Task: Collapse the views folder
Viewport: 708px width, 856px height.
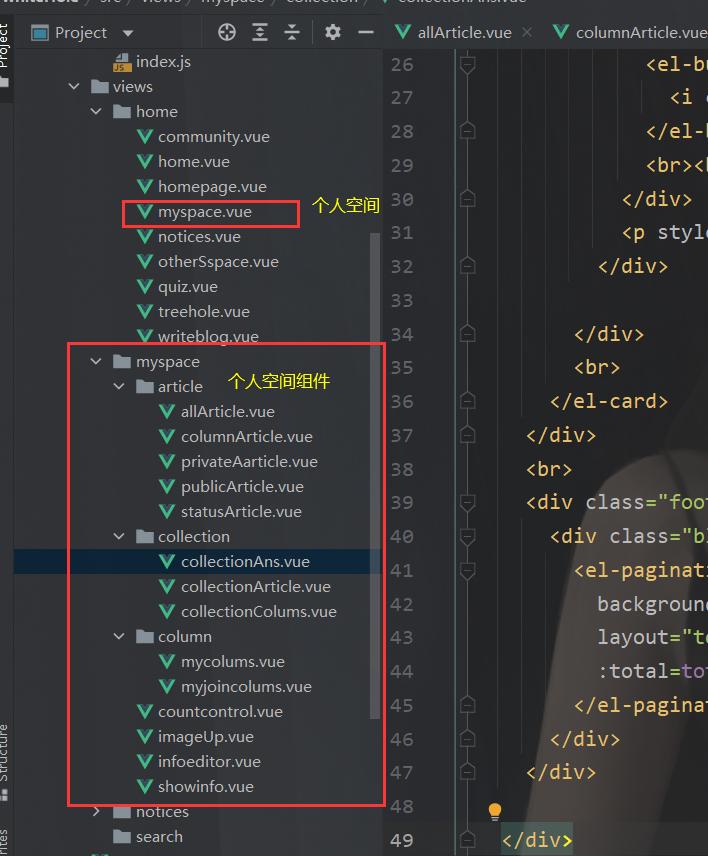Action: click(x=74, y=86)
